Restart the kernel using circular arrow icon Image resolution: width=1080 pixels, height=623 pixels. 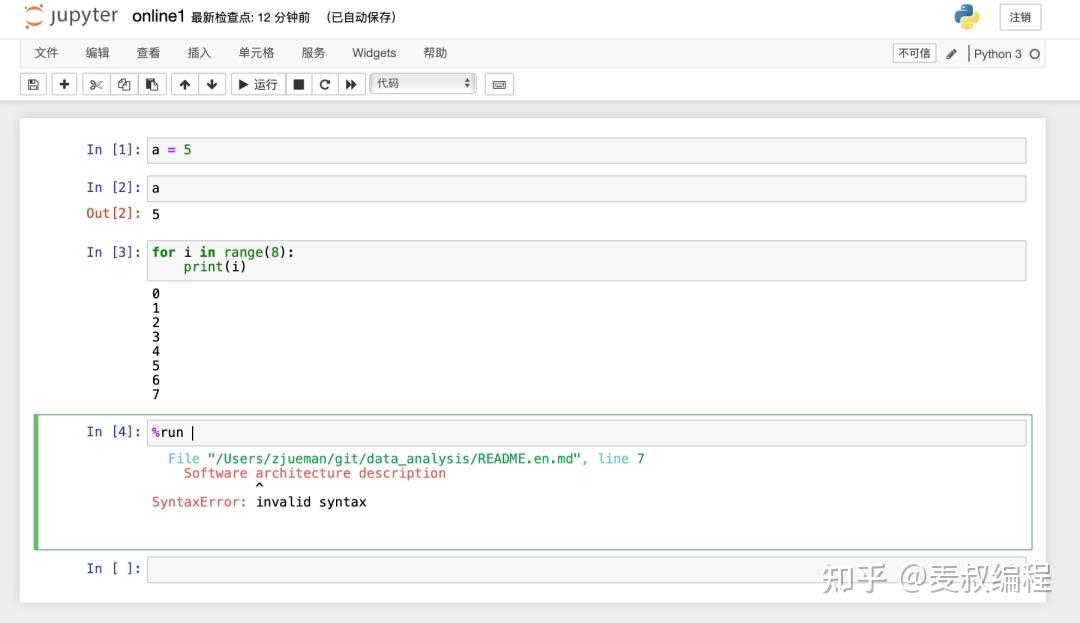click(x=324, y=84)
